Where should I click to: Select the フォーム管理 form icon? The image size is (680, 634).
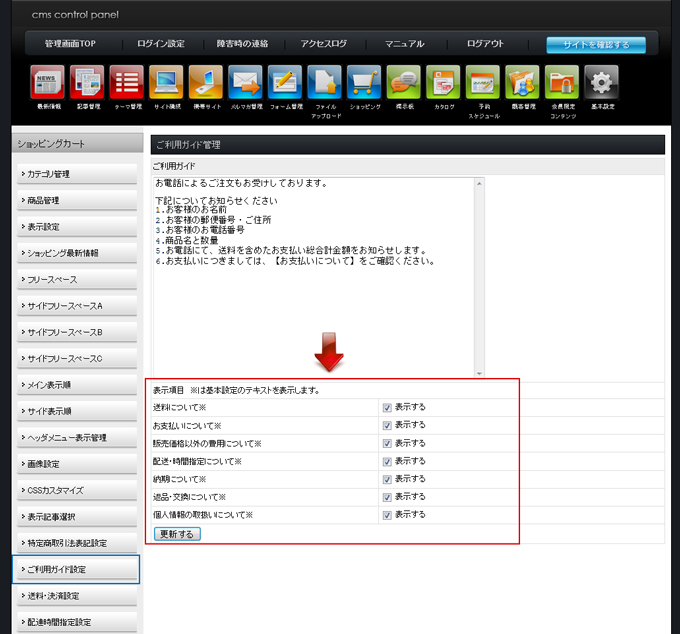285,82
